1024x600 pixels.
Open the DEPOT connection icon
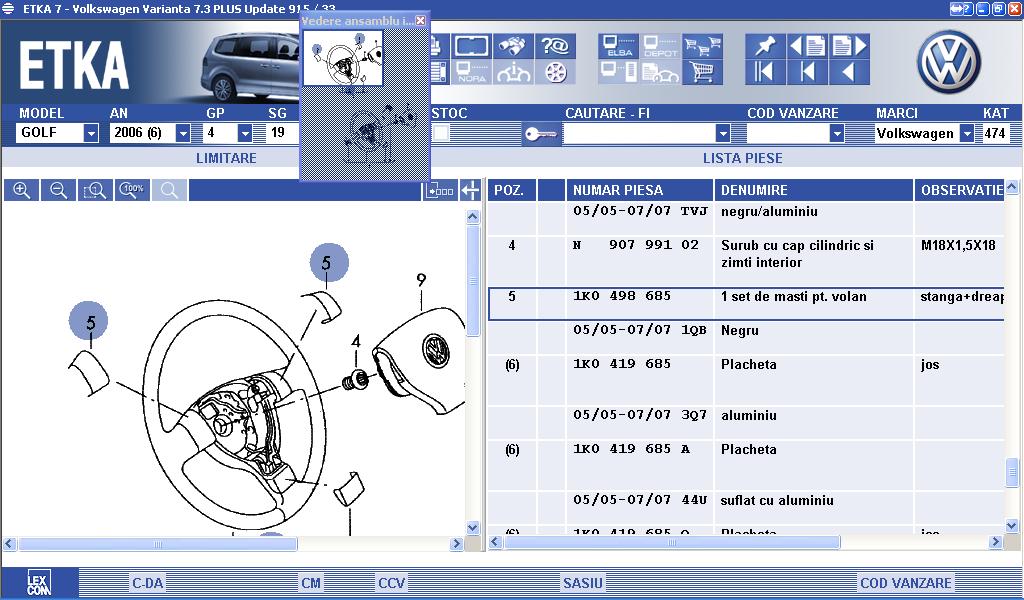pos(660,46)
